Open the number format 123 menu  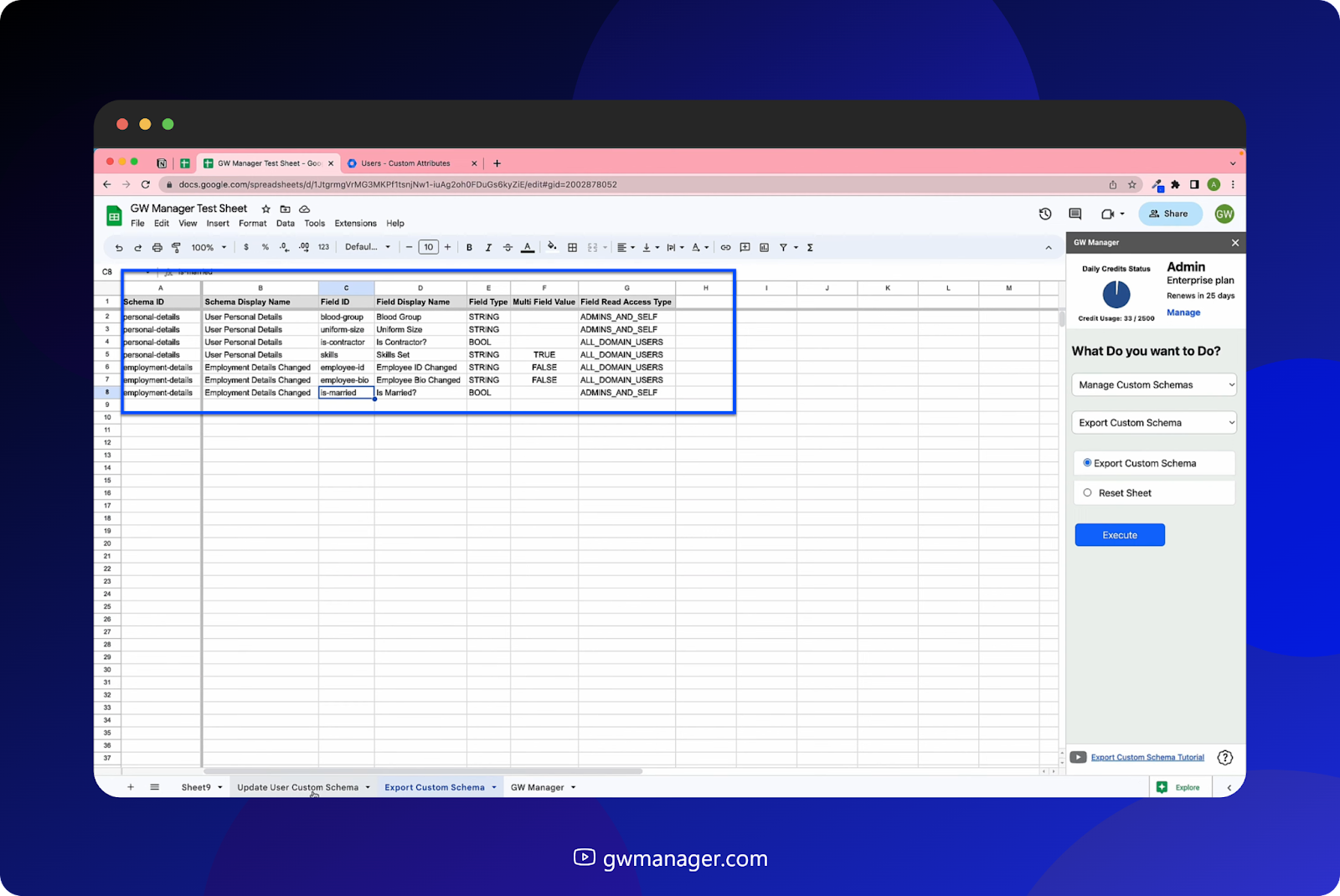coord(323,248)
